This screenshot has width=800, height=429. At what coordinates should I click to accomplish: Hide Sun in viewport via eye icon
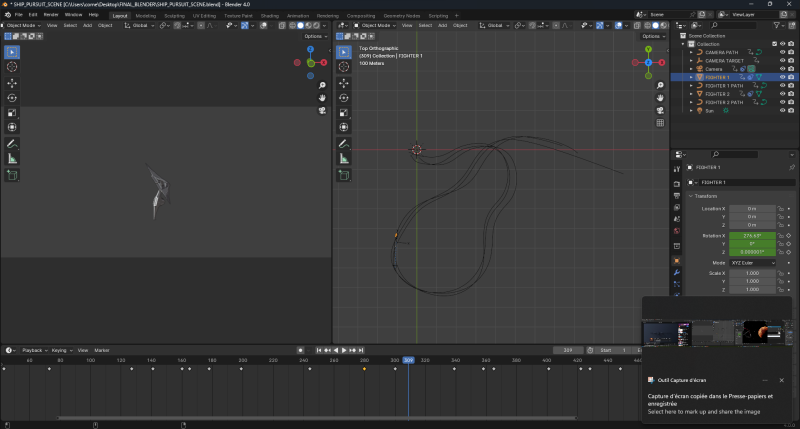tap(782, 111)
